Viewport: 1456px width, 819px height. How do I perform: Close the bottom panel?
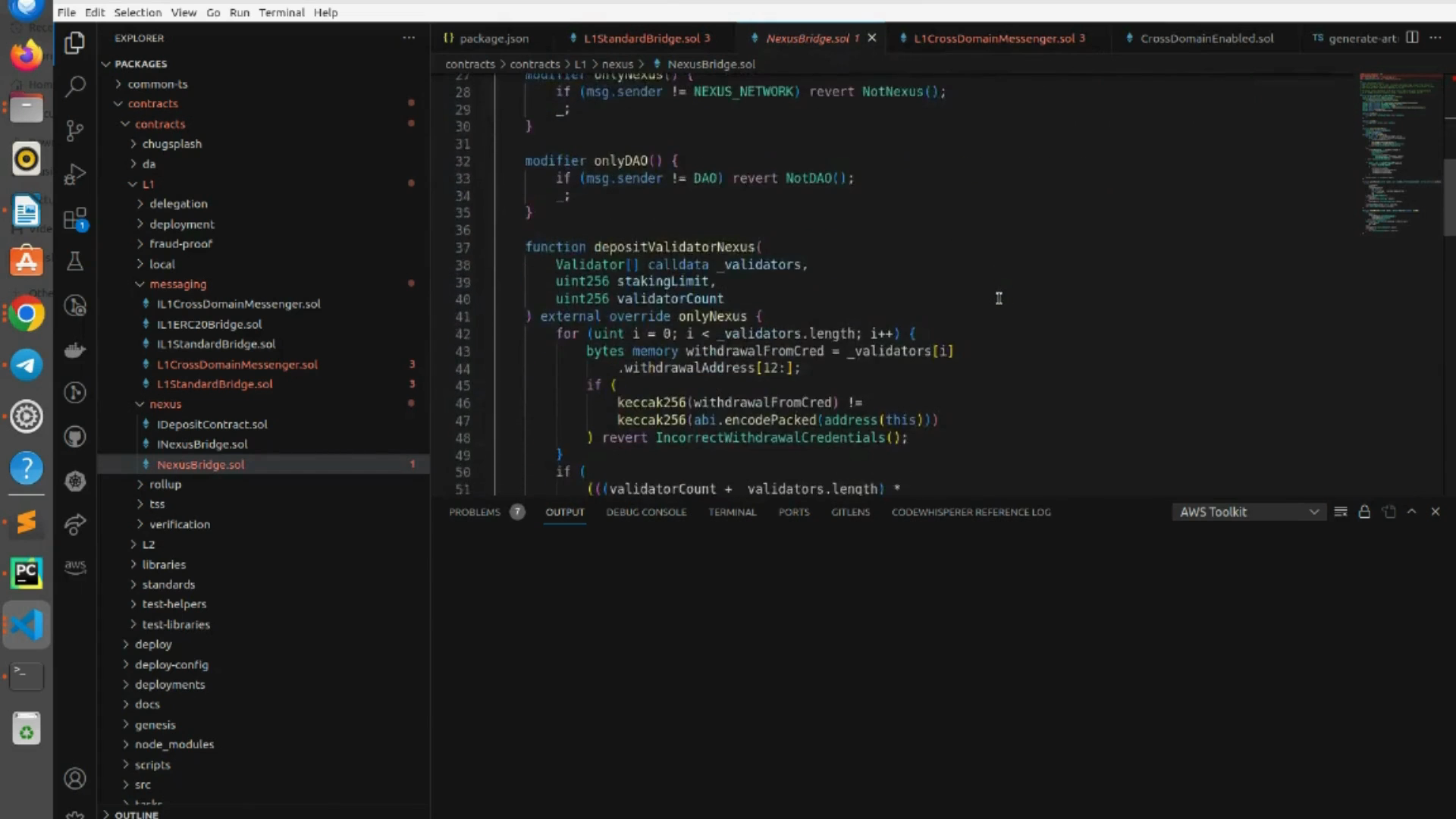pyautogui.click(x=1436, y=512)
